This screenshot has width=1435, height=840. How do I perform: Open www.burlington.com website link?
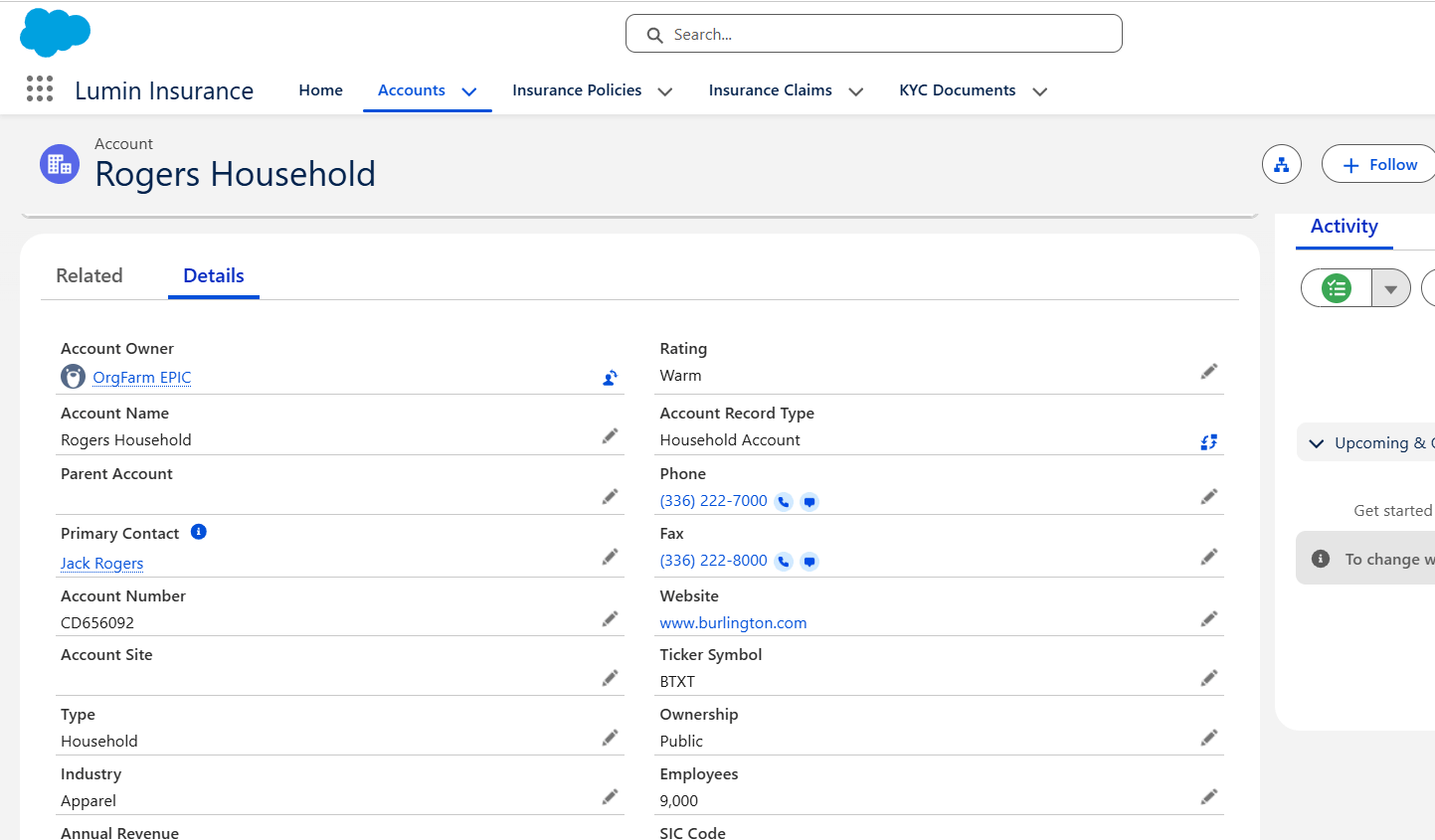[x=734, y=623]
